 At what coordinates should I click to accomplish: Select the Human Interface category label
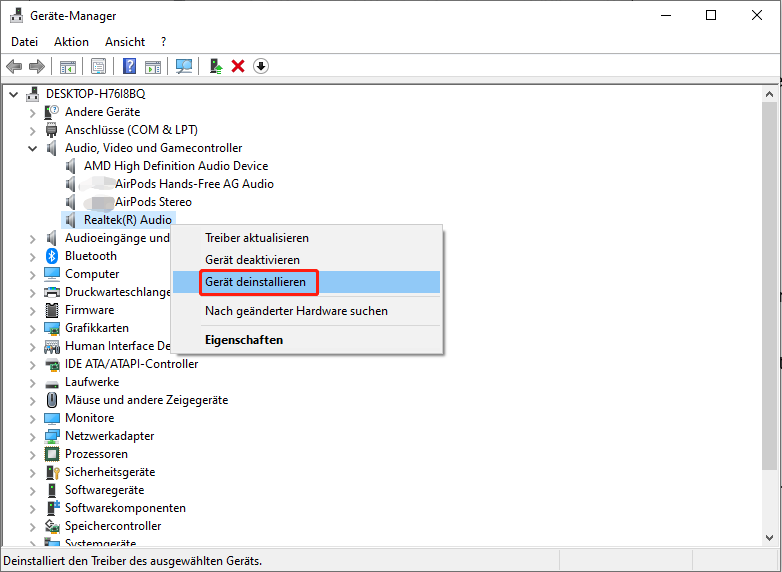coord(118,346)
